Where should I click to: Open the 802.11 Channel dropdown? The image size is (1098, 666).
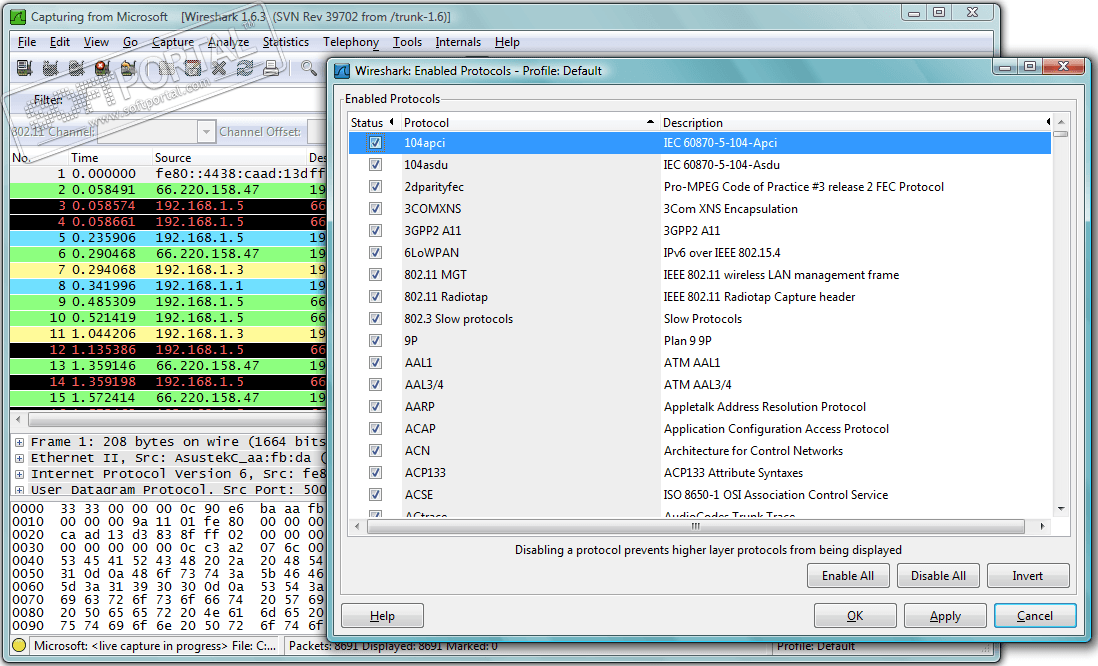coord(206,132)
